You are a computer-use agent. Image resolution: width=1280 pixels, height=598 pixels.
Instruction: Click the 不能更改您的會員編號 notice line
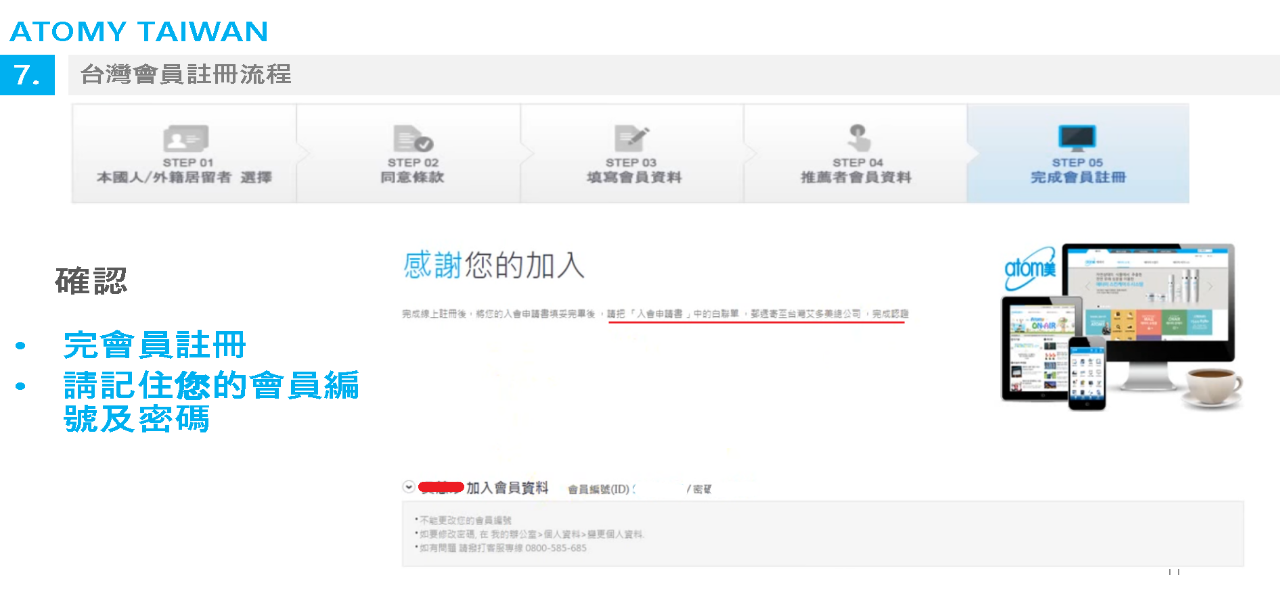click(x=464, y=521)
